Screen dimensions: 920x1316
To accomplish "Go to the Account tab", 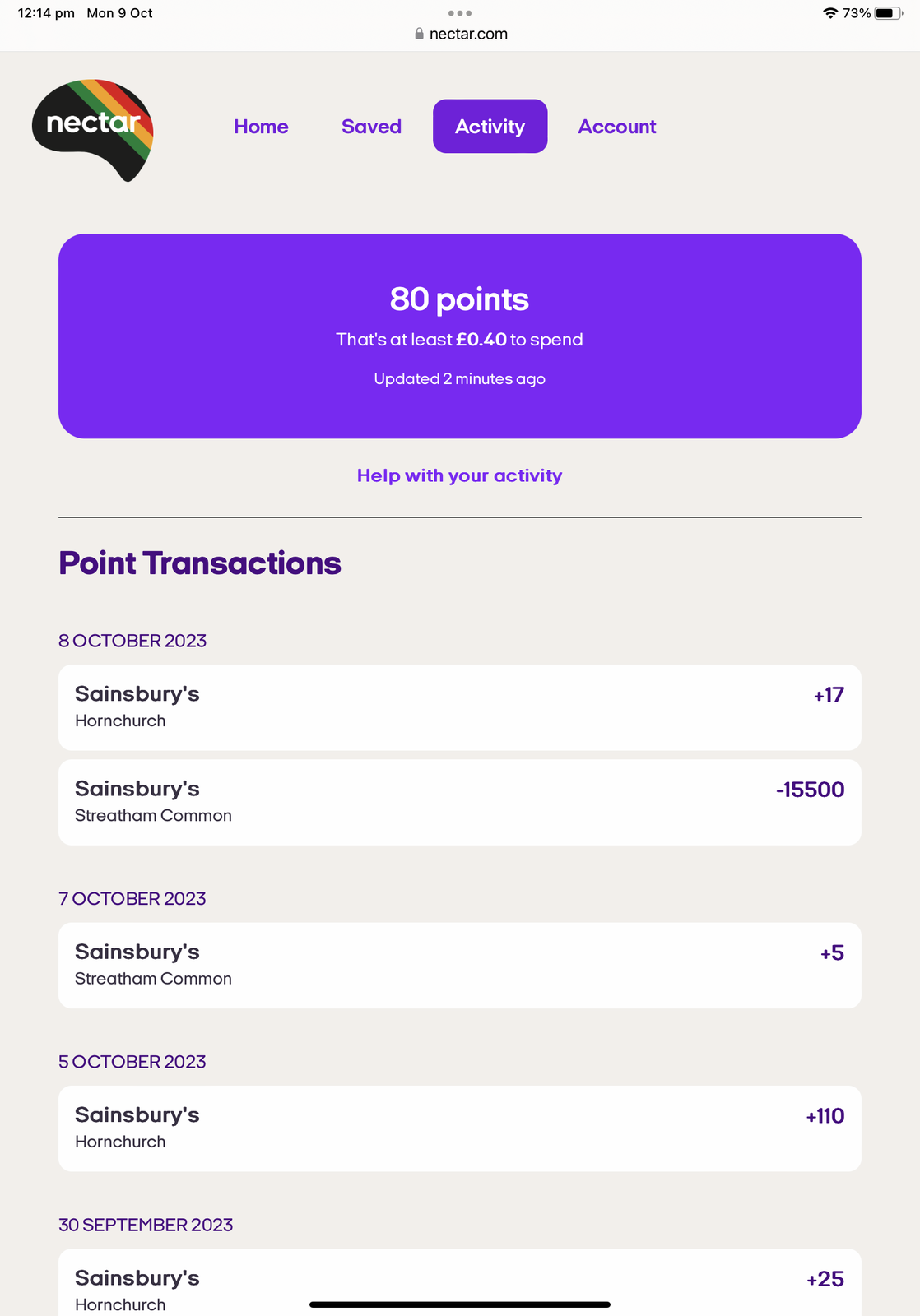I will tap(616, 127).
